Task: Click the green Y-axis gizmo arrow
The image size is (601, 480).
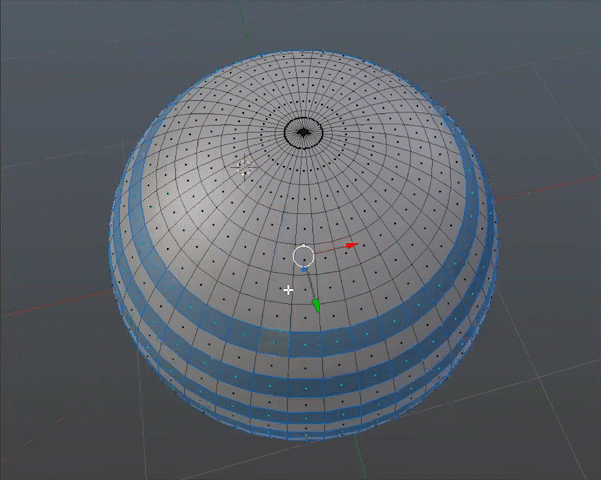Action: [x=316, y=306]
